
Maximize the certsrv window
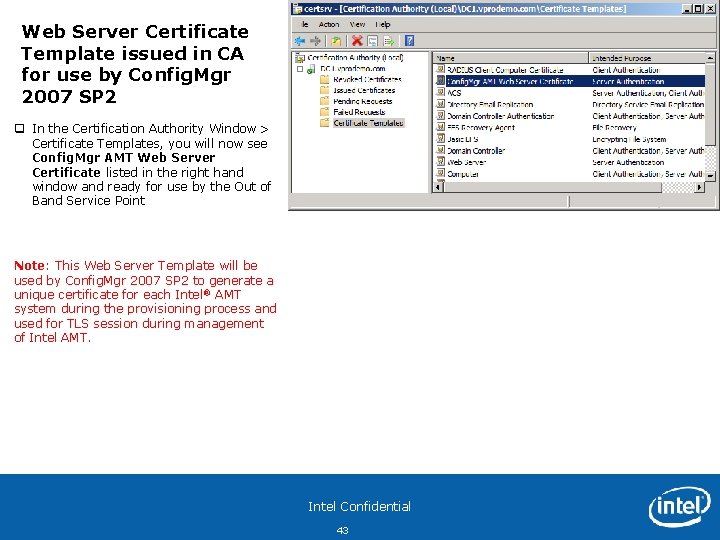(698, 9)
